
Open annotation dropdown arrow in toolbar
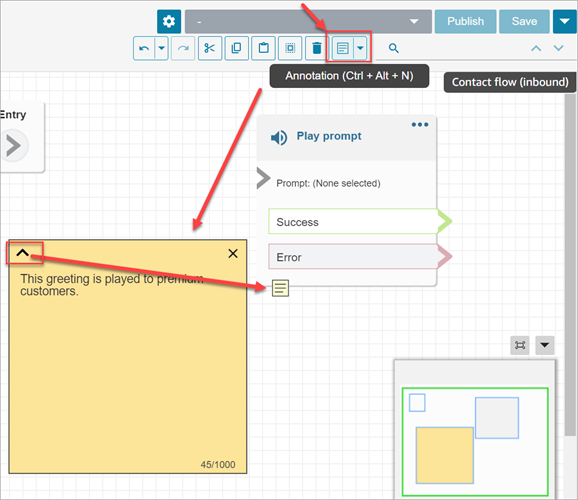[x=360, y=48]
